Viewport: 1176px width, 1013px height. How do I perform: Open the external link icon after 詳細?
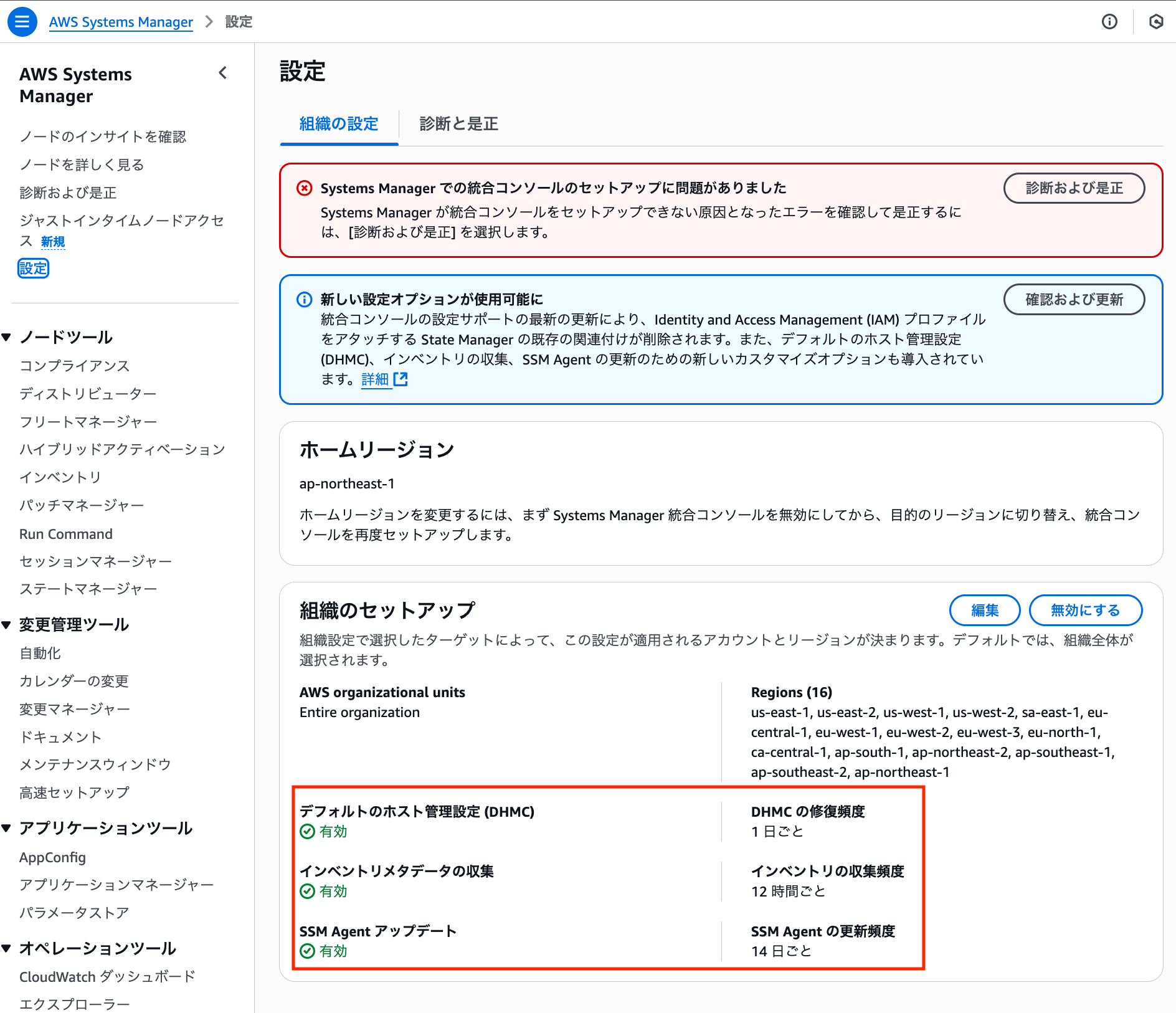[x=401, y=379]
